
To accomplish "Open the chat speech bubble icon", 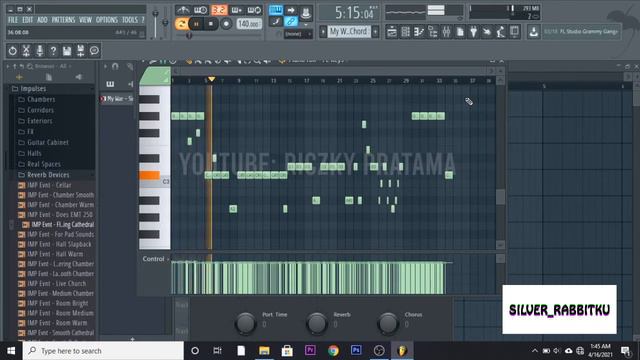I will coord(94,51).
